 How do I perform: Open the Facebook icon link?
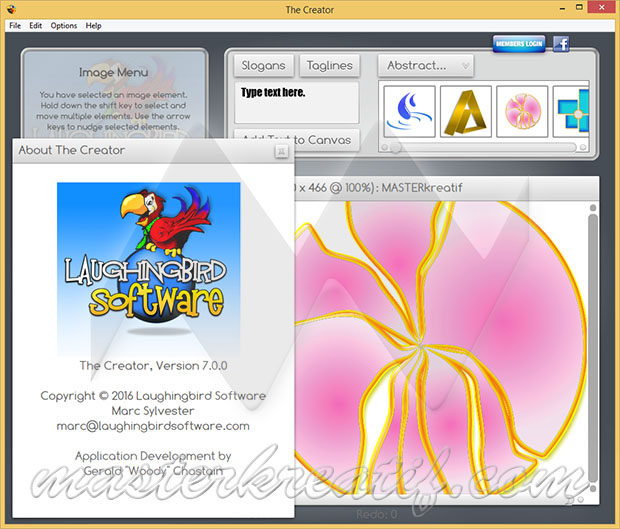click(561, 43)
